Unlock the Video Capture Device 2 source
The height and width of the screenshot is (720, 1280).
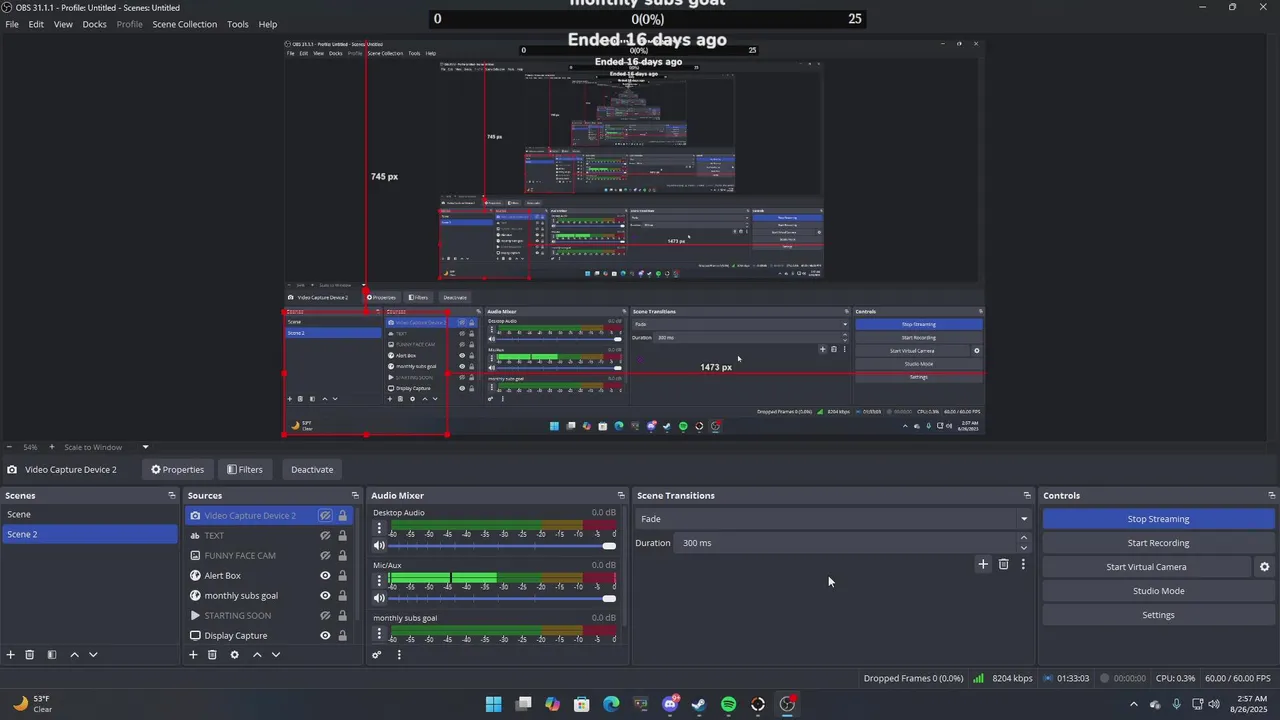point(342,516)
